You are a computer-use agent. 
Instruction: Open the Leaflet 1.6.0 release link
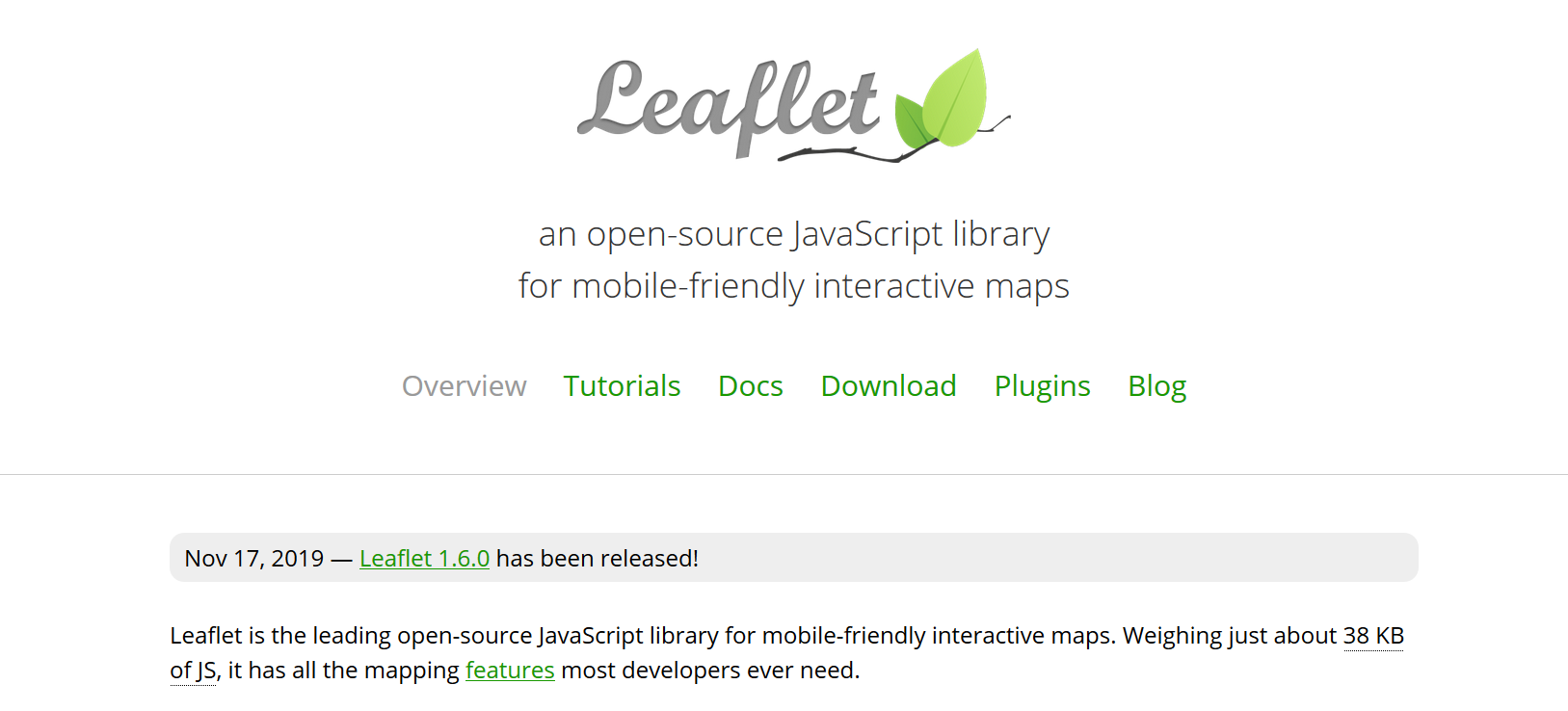point(424,559)
